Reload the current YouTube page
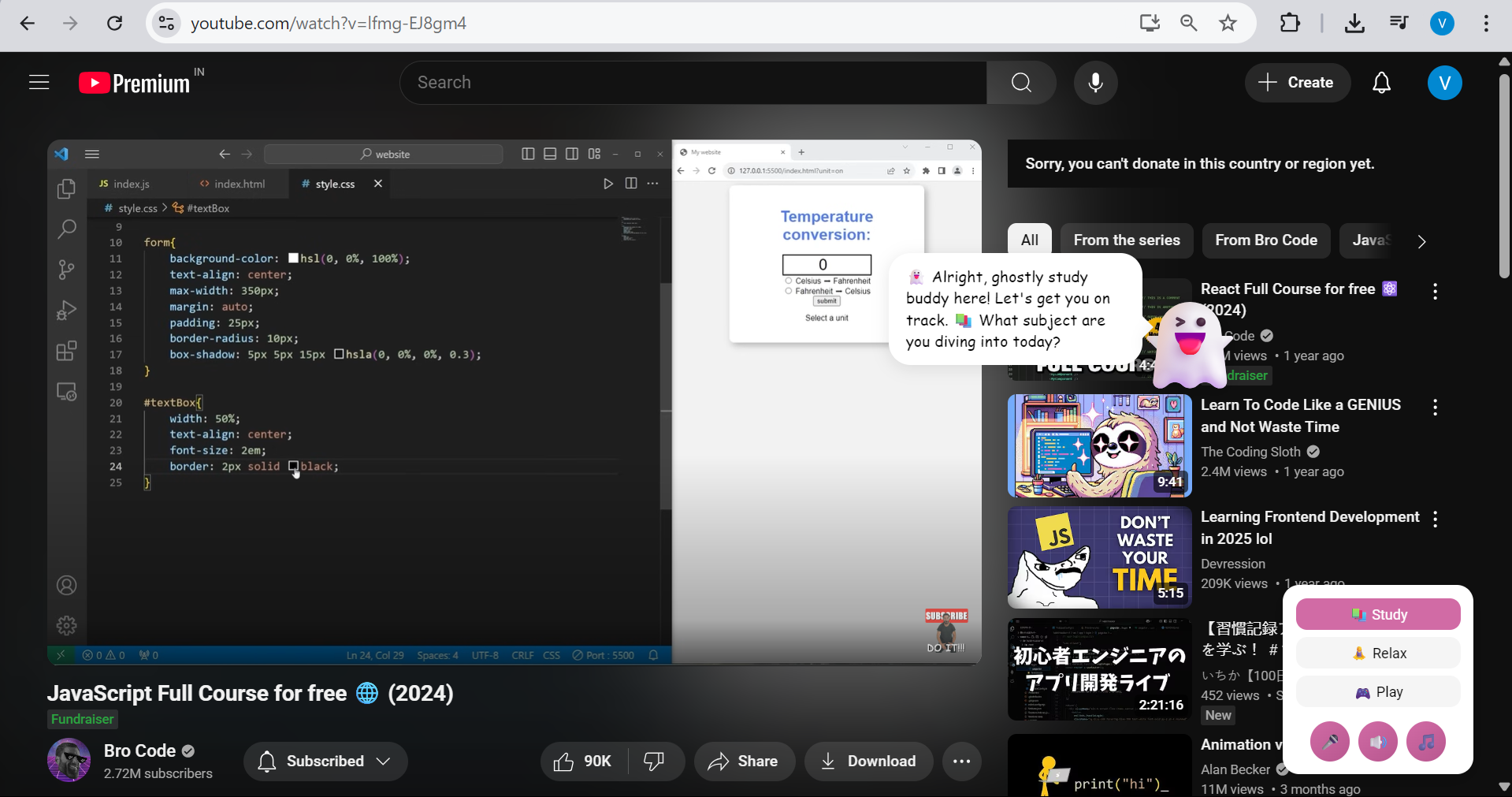1512x797 pixels. (x=115, y=24)
